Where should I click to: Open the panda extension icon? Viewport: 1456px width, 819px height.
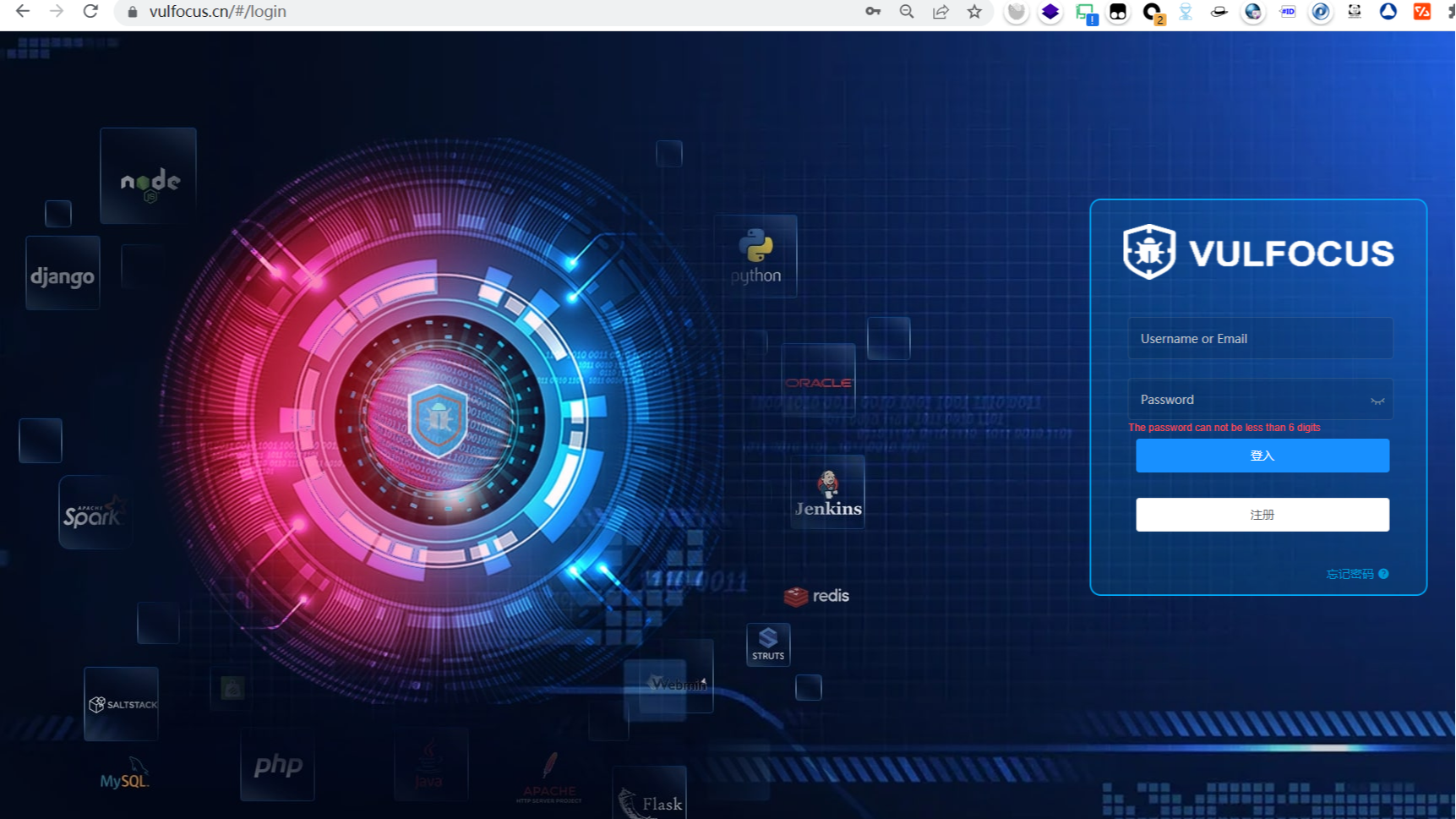tap(1355, 12)
